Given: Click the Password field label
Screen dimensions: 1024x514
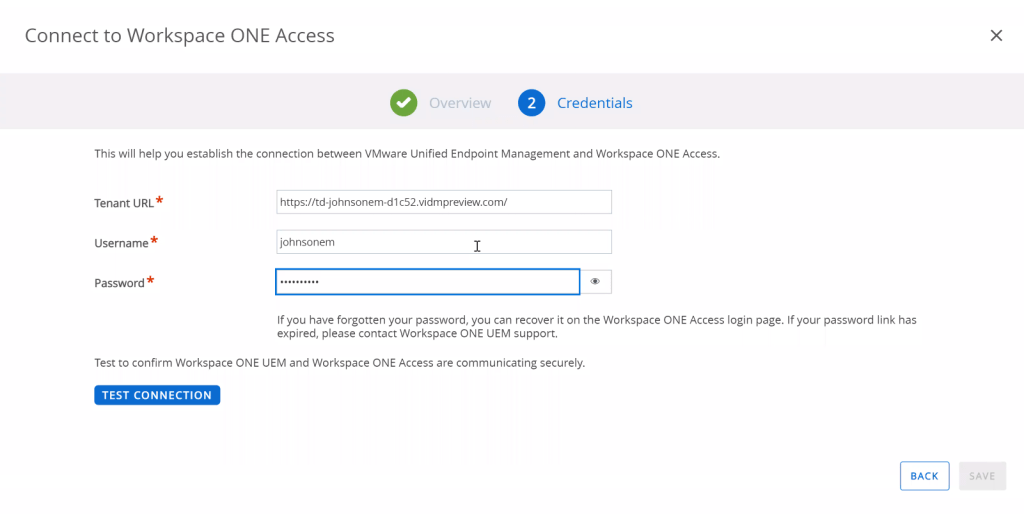Looking at the screenshot, I should click(x=119, y=283).
